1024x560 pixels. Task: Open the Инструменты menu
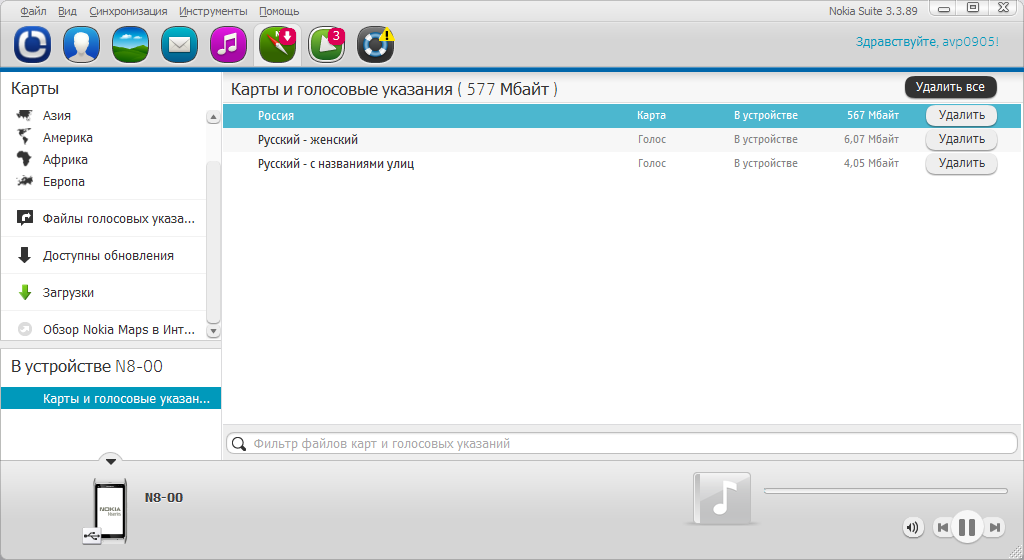214,11
